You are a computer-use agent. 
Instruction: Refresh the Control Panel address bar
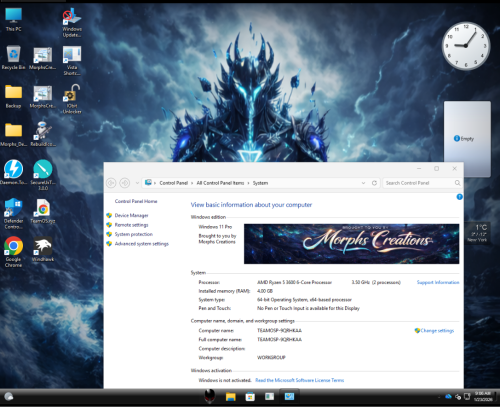point(374,183)
